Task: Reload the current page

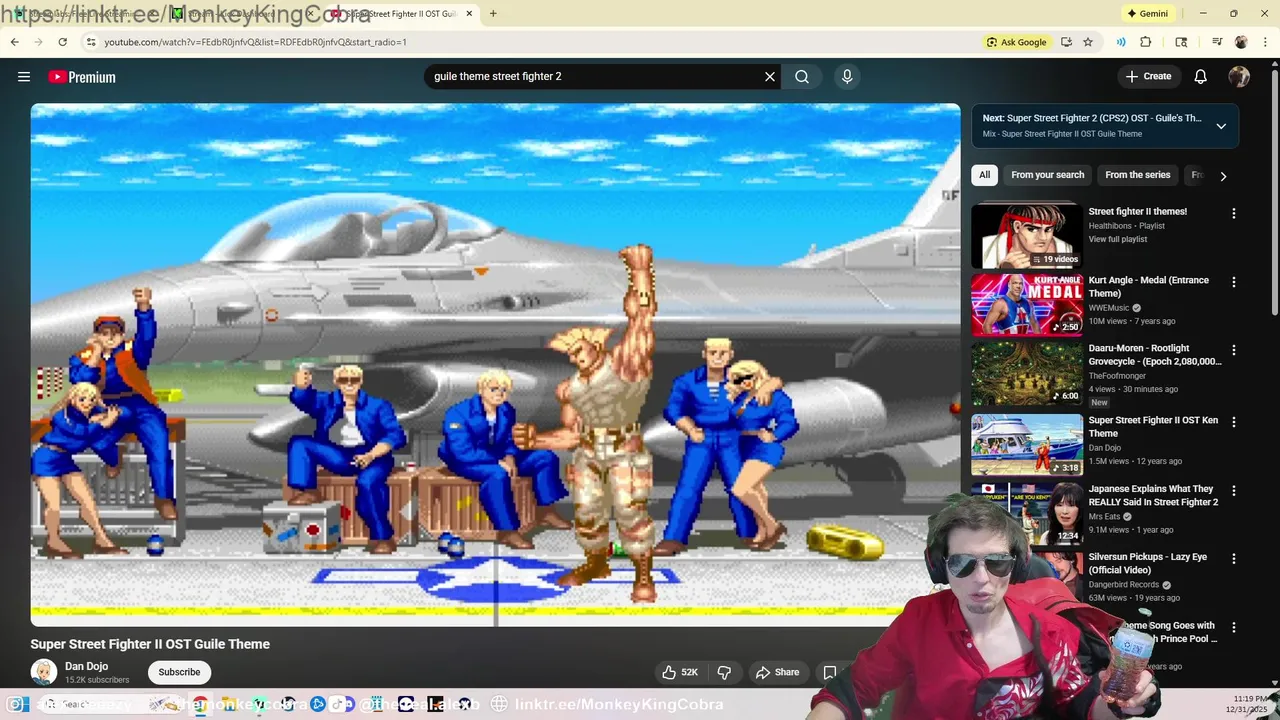Action: tap(62, 42)
